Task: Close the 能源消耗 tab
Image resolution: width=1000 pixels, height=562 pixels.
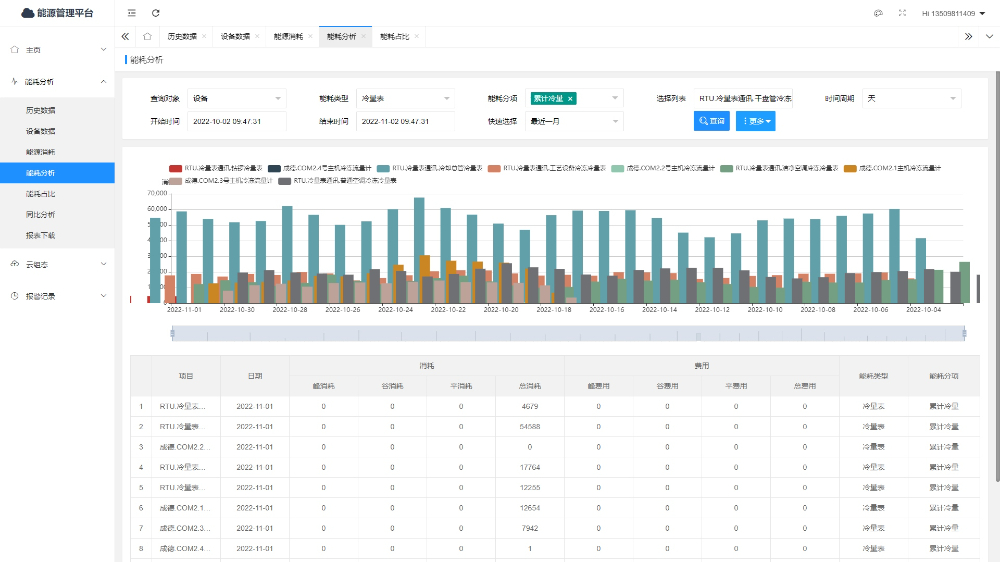Action: (x=310, y=36)
